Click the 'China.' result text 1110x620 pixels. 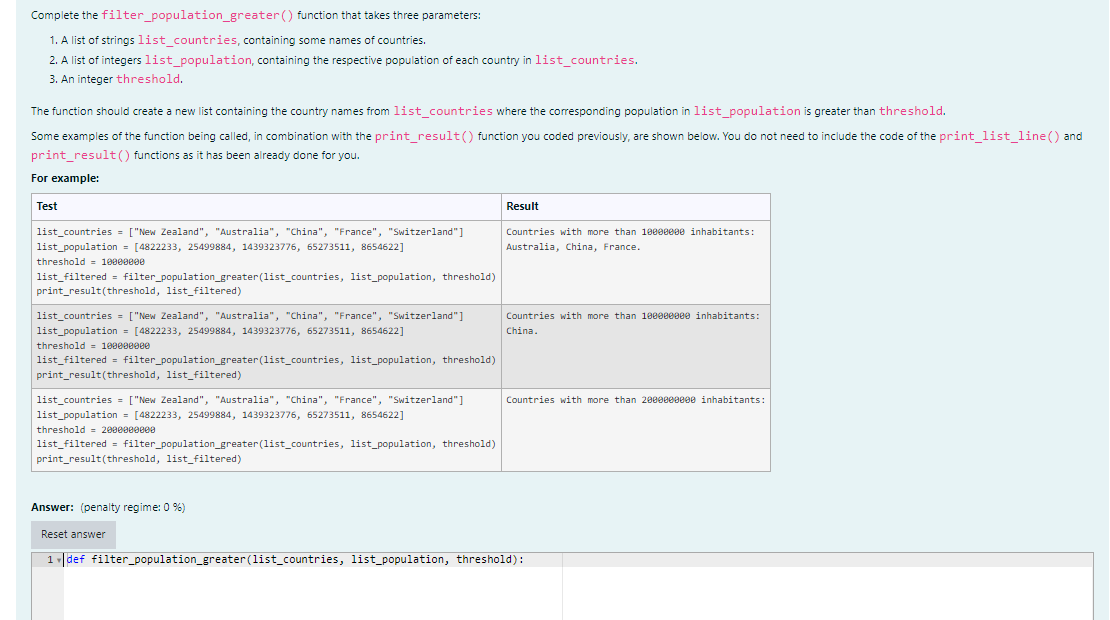point(522,331)
